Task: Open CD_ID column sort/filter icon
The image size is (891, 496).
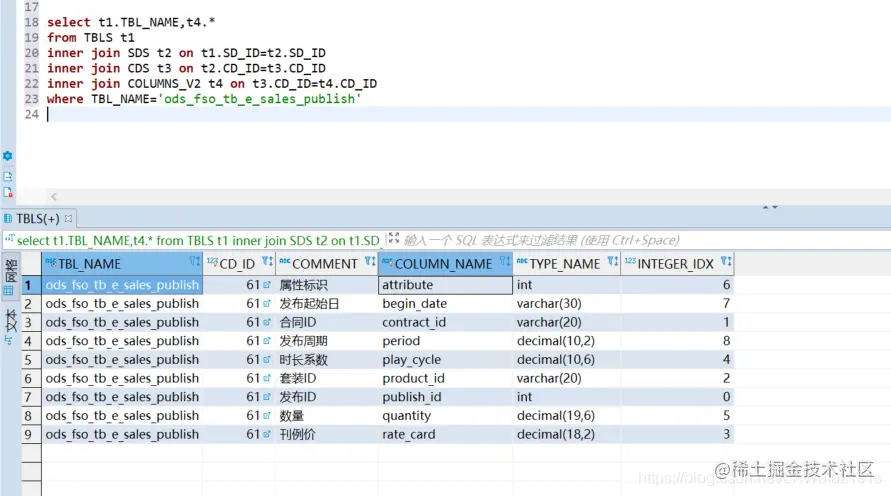Action: (x=267, y=261)
